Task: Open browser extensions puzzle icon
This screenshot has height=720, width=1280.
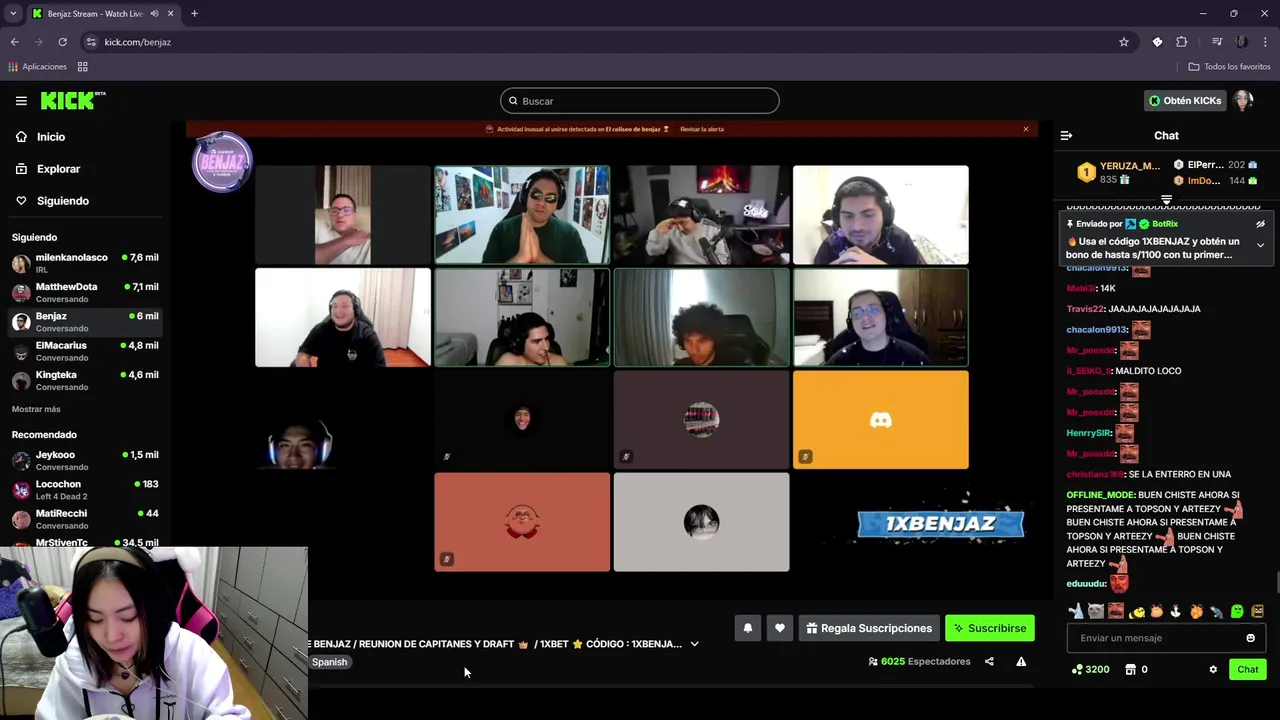Action: tap(1182, 42)
